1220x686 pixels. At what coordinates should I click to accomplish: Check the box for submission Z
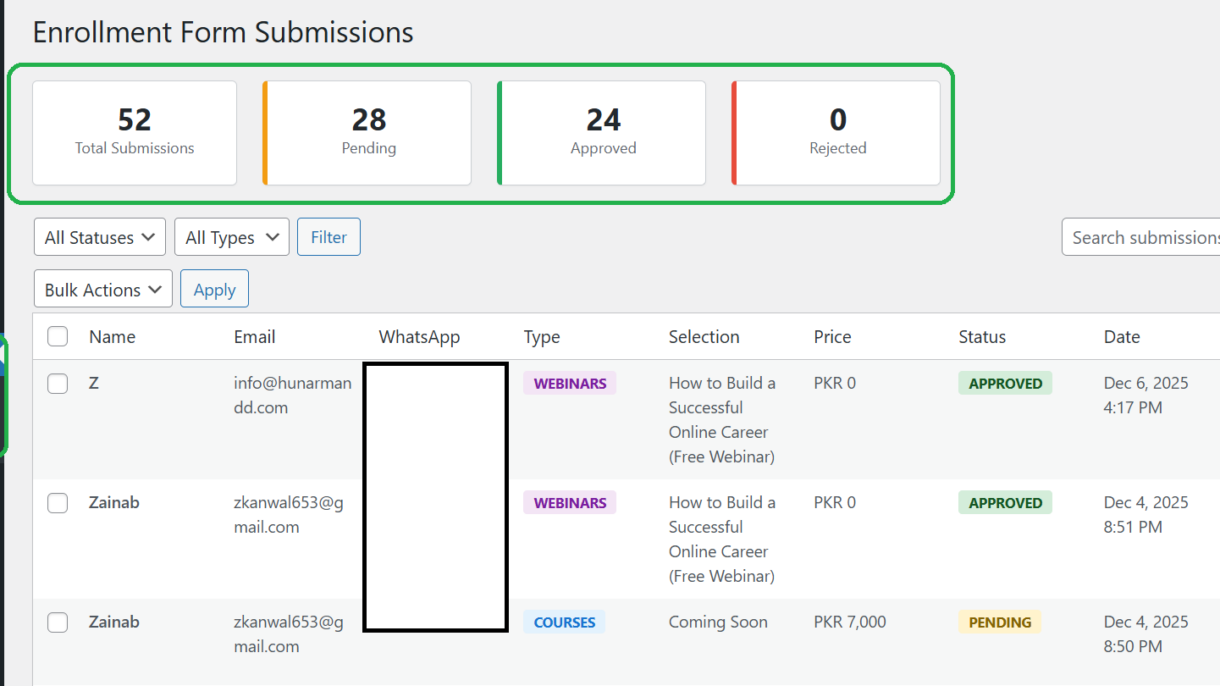point(58,384)
